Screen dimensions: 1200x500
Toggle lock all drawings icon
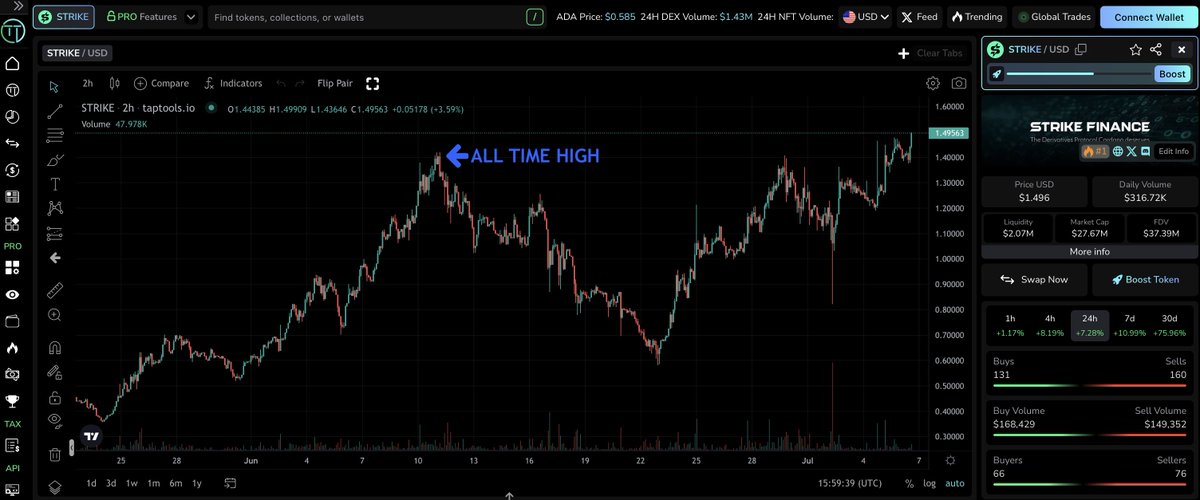55,397
